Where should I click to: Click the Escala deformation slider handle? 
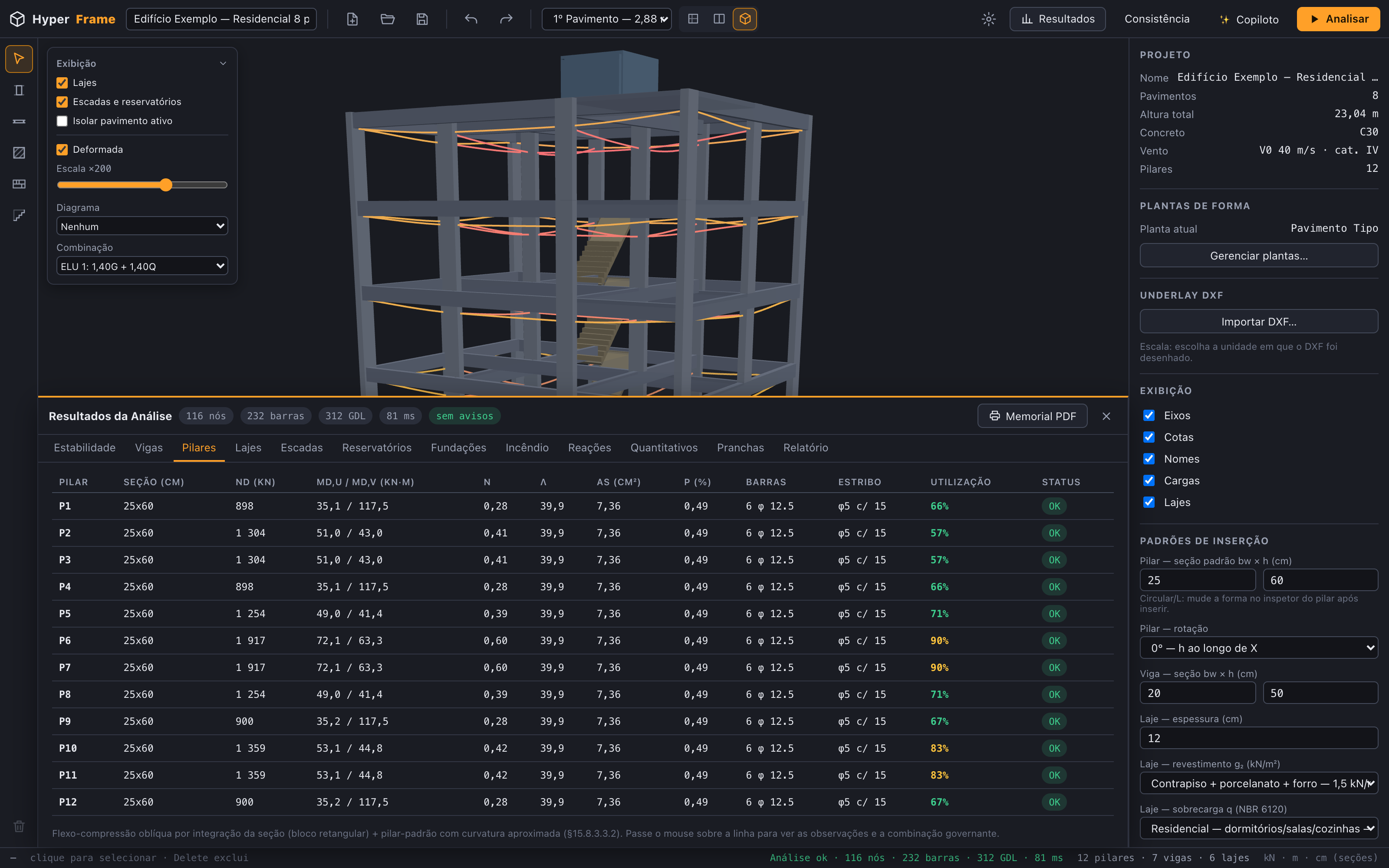coord(166,185)
